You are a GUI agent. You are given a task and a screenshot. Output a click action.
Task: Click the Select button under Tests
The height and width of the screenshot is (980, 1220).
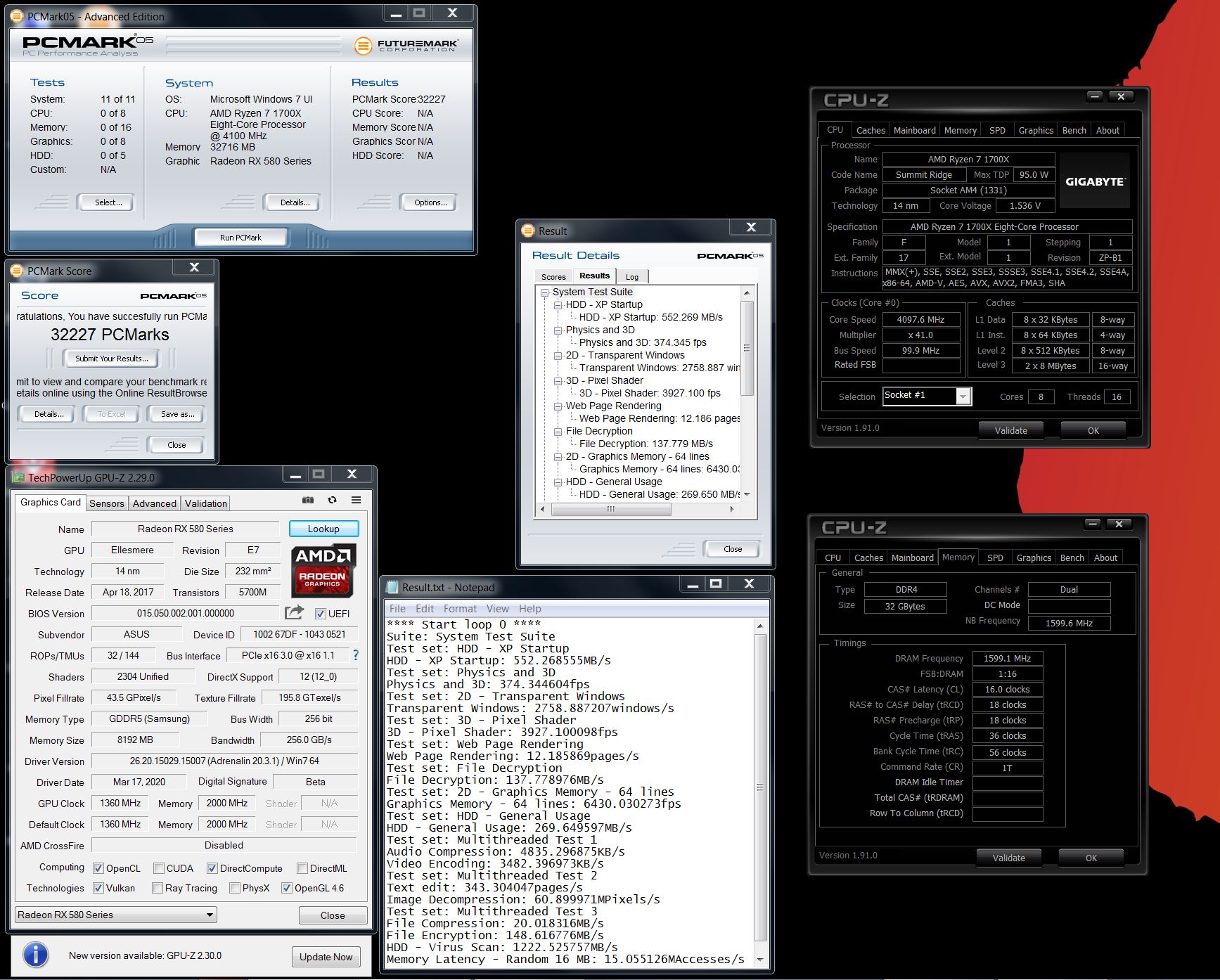108,202
